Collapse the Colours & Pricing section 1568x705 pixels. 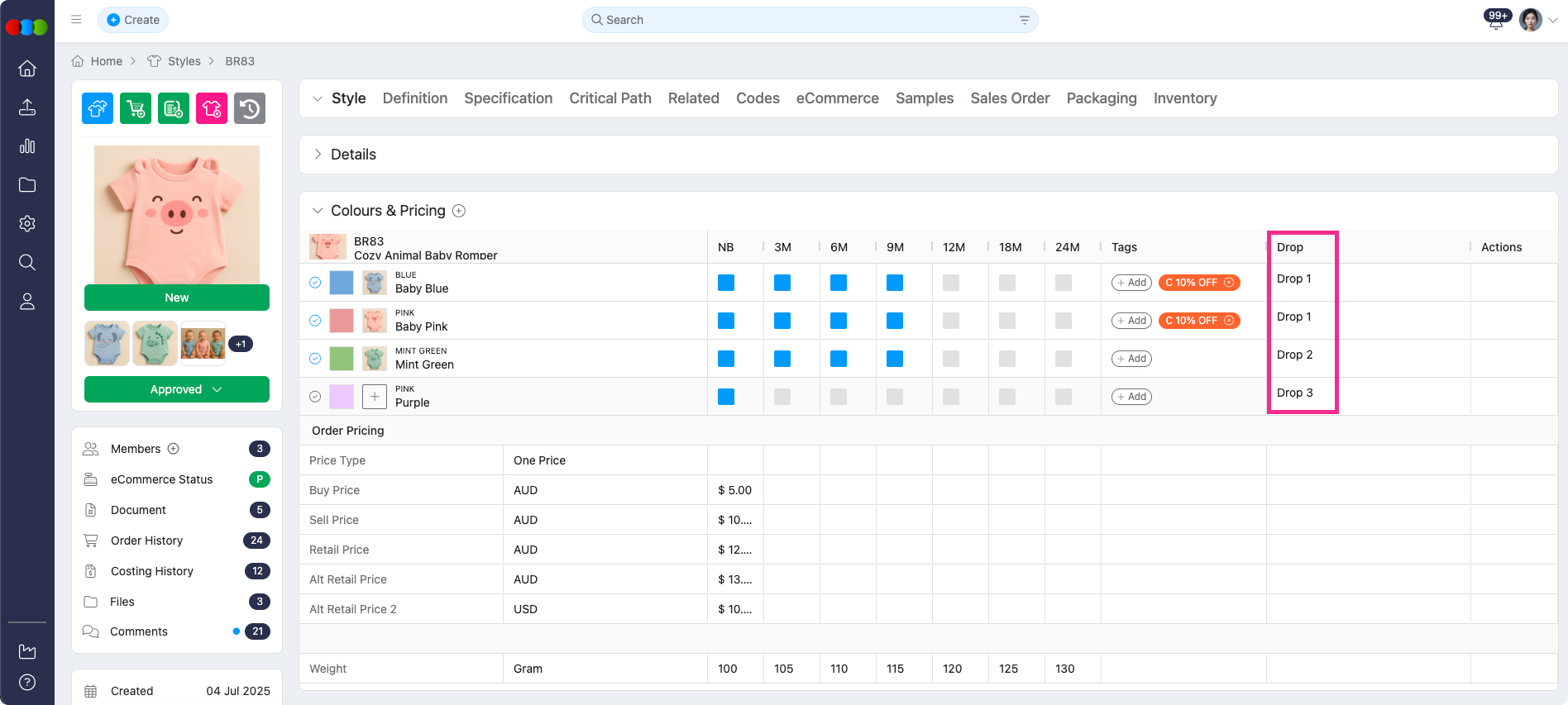point(318,211)
